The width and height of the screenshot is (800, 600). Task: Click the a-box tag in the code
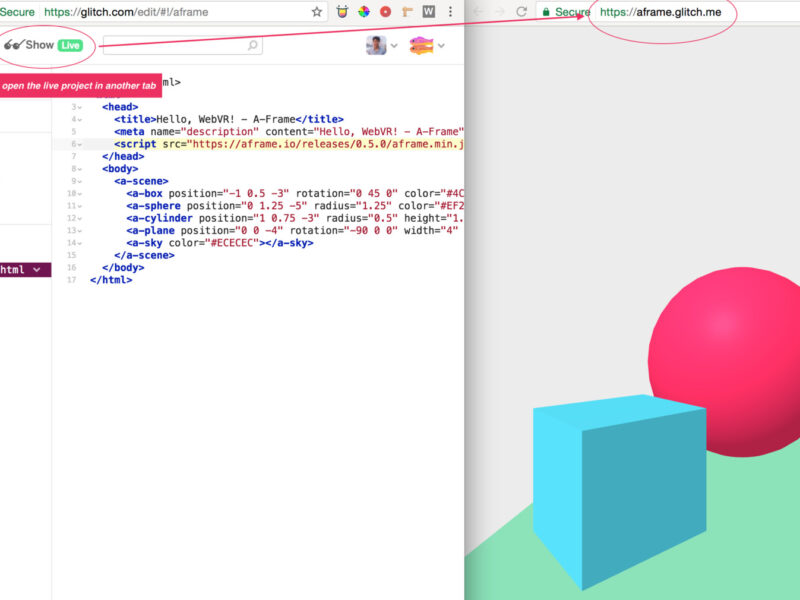pos(144,193)
